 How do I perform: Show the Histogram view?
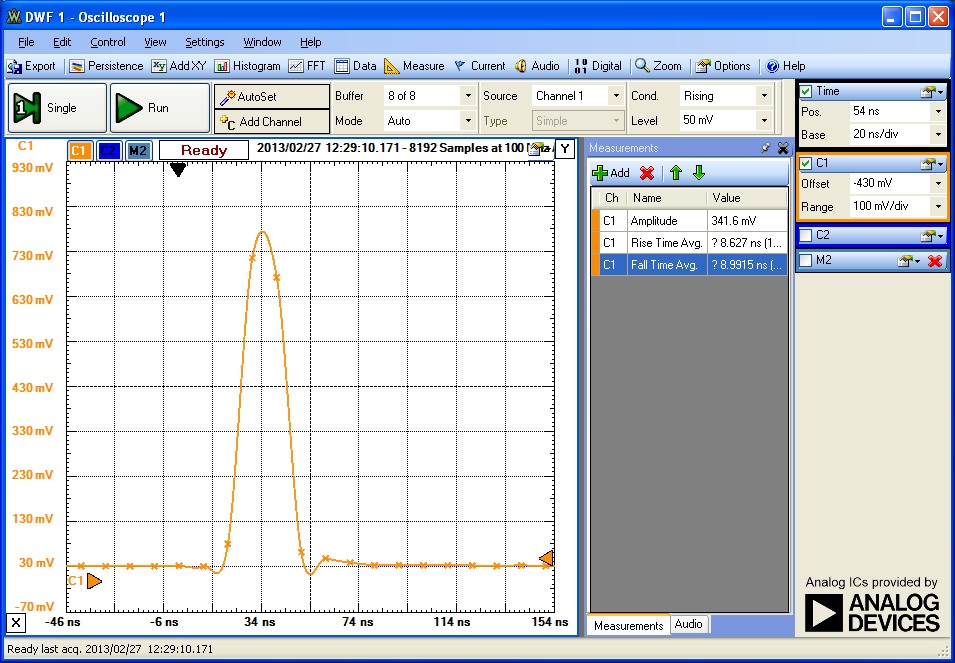(247, 66)
